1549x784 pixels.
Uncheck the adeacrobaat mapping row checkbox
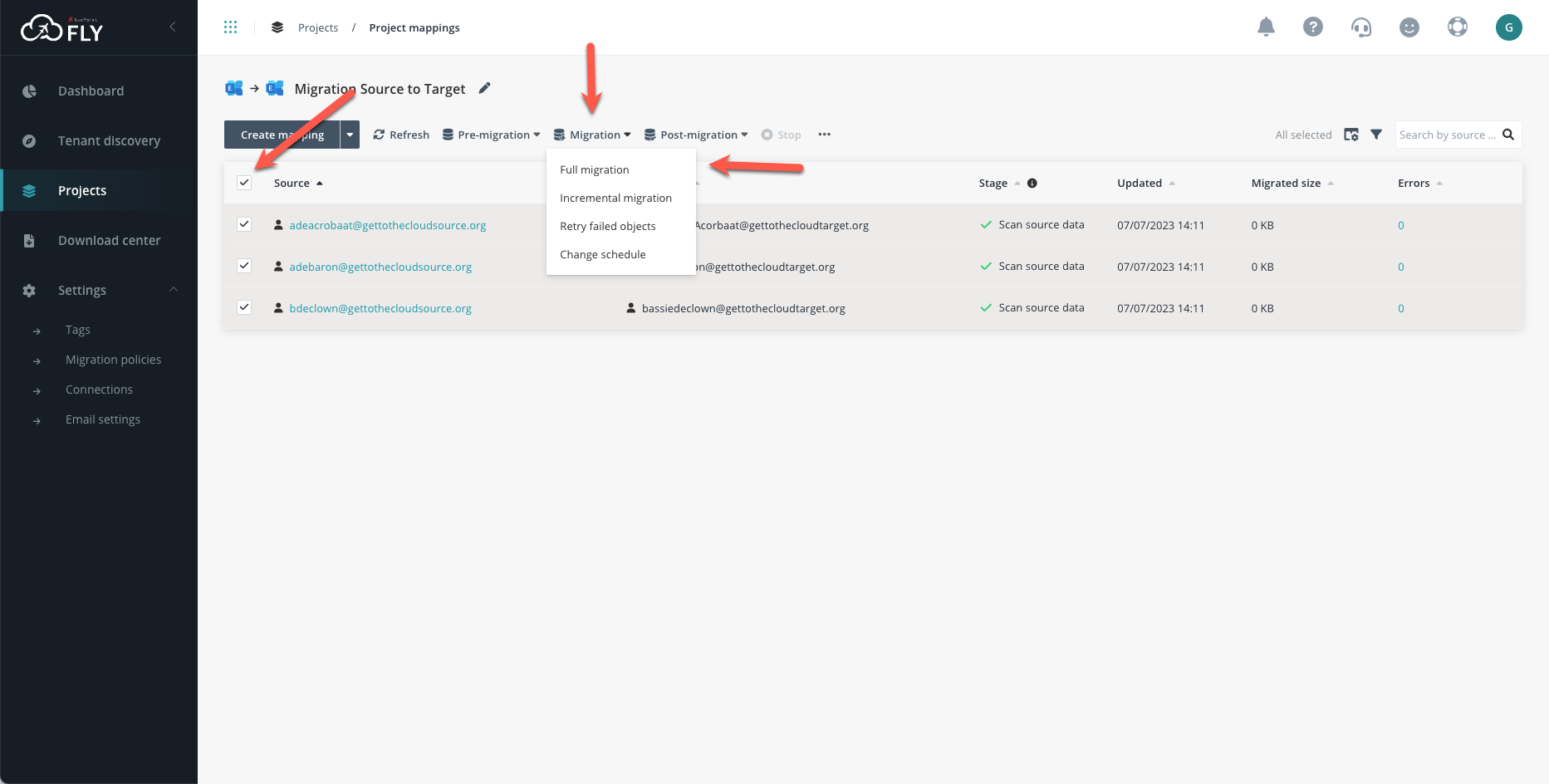pyautogui.click(x=244, y=223)
